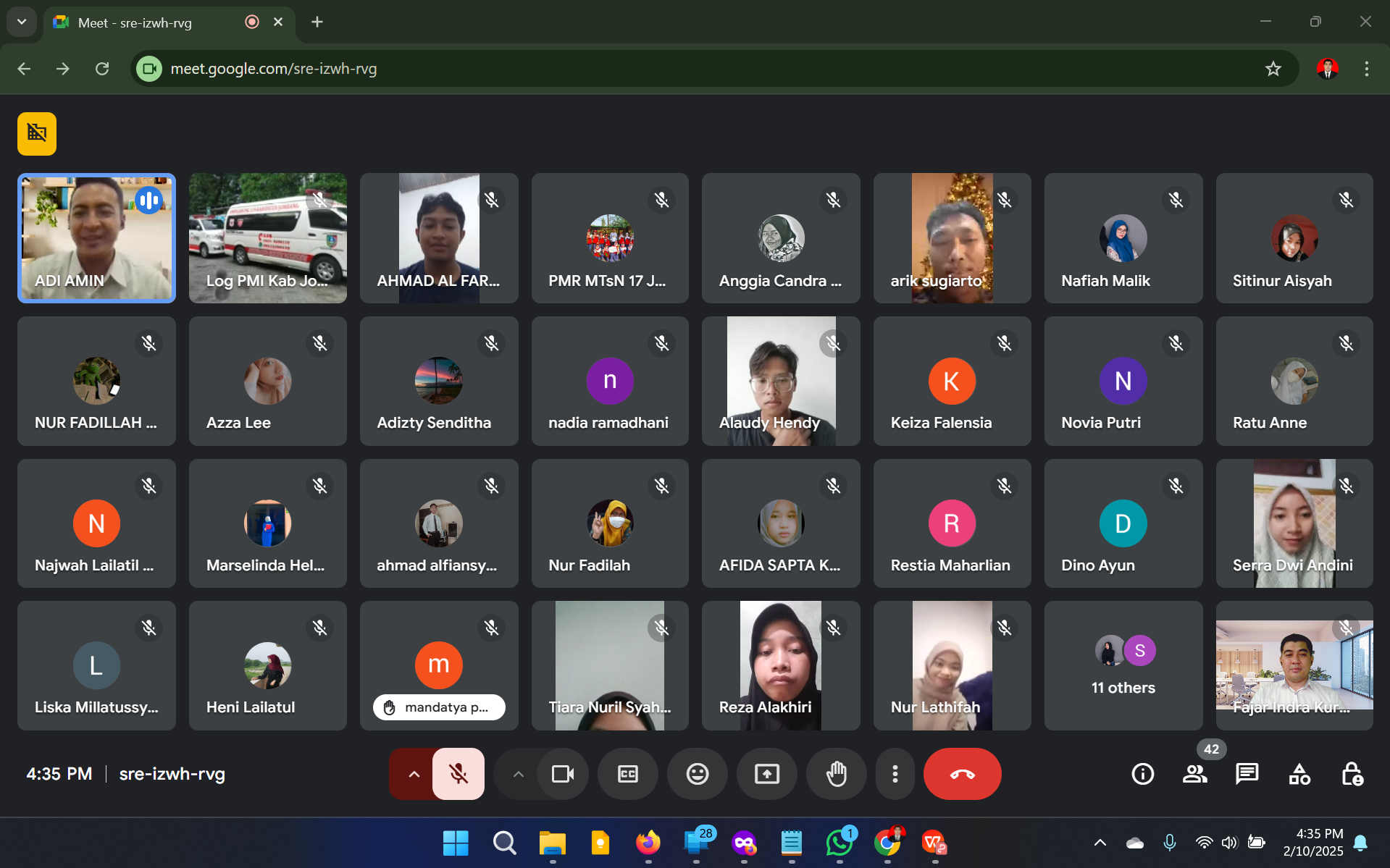Expand video settings arrow beside the camera
Viewport: 1390px width, 868px height.
tap(518, 774)
